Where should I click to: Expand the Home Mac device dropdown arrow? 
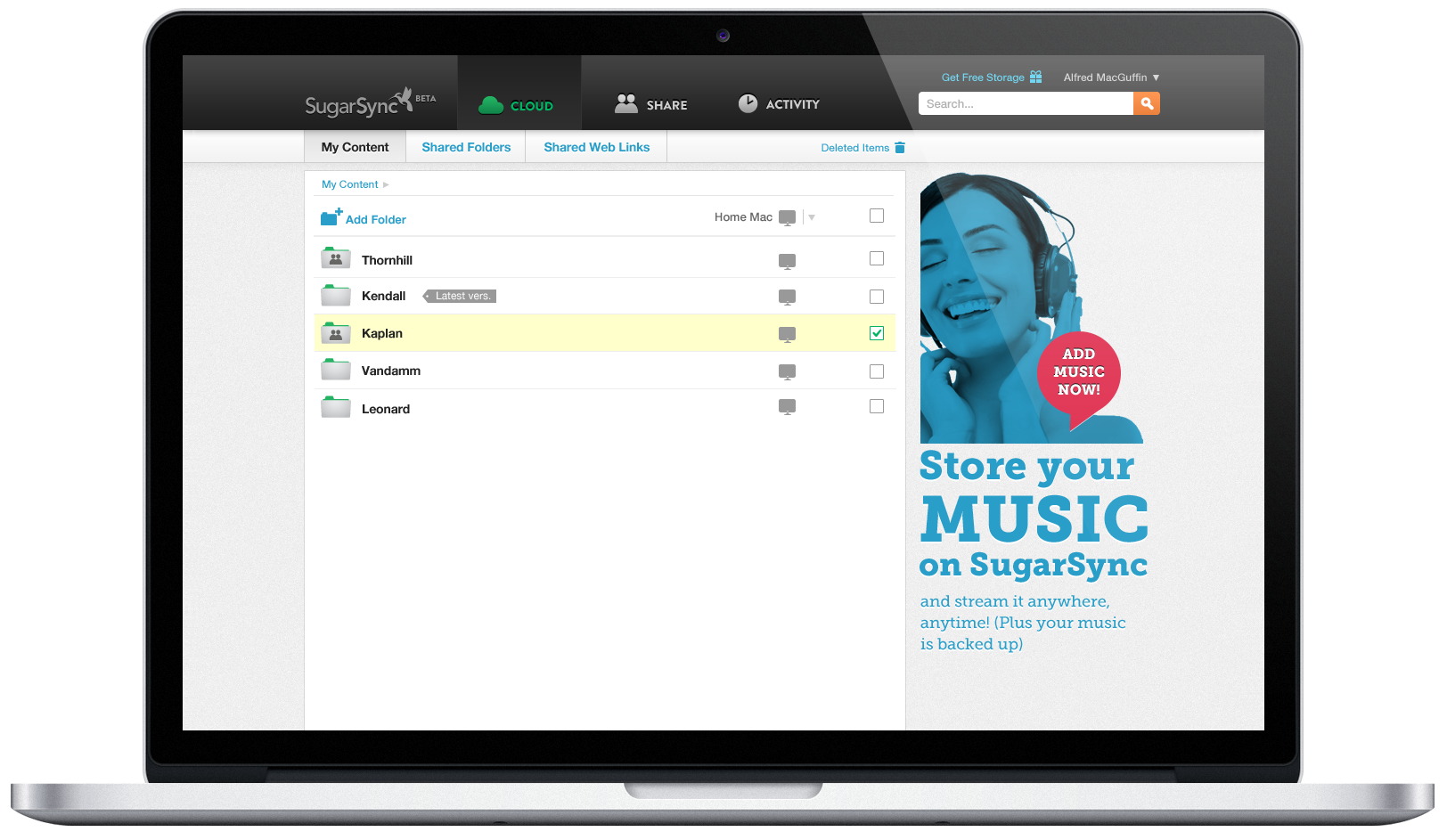point(812,217)
